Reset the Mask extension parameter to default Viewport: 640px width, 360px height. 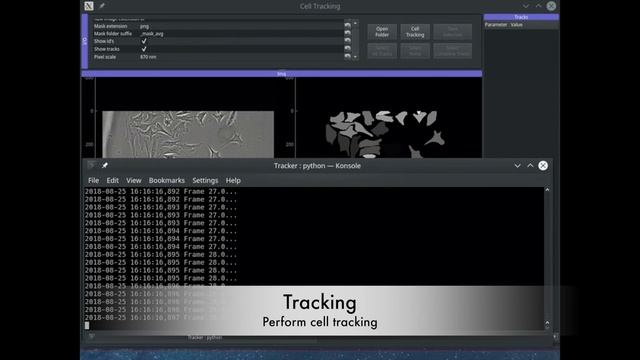click(347, 26)
